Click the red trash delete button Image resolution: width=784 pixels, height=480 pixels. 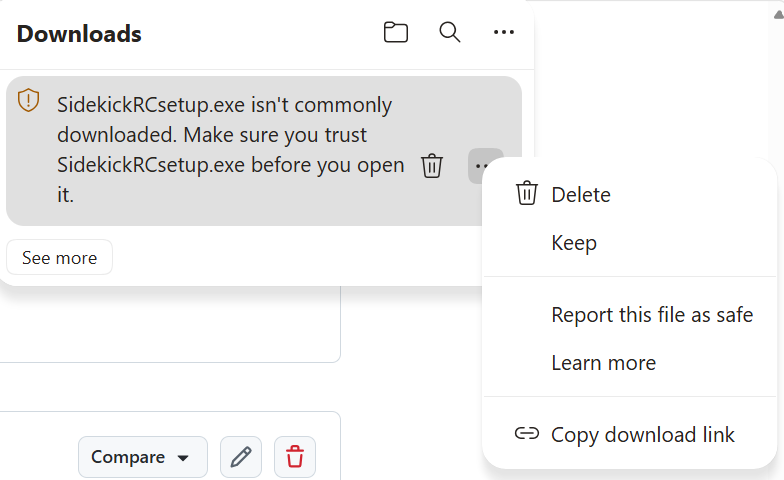295,457
